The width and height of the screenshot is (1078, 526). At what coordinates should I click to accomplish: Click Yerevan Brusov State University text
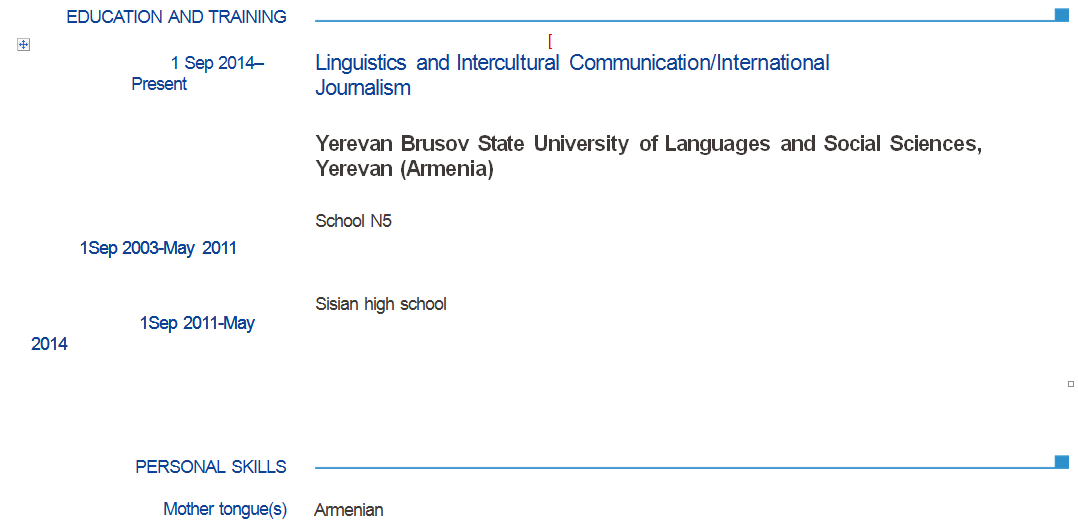[x=648, y=144]
